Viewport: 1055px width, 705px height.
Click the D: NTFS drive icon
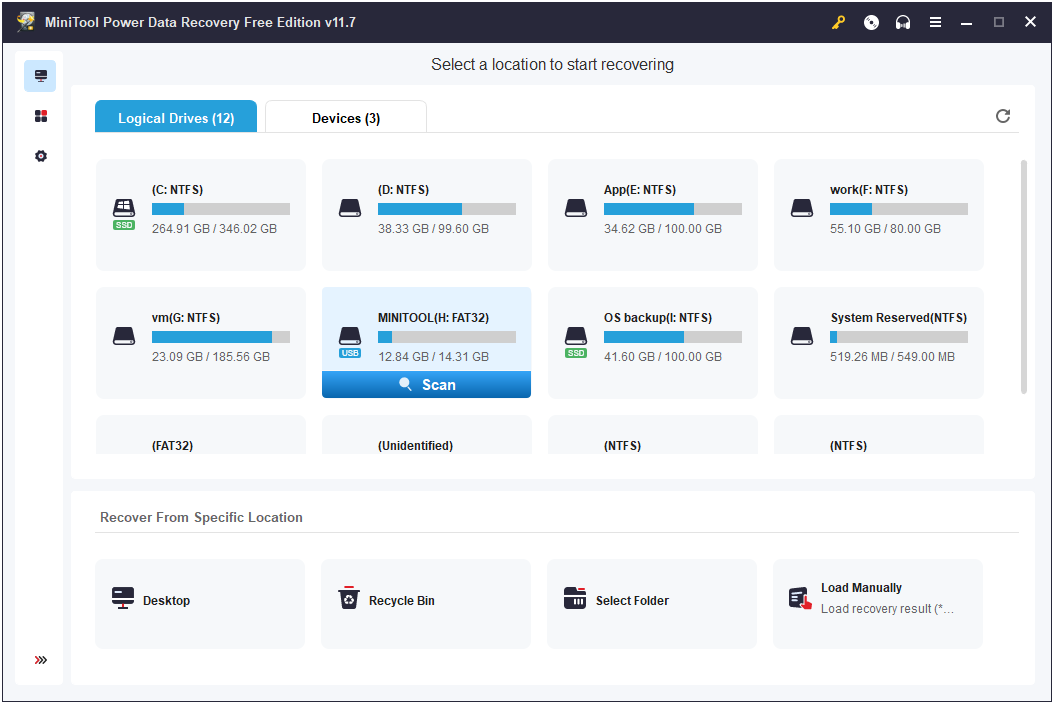pyautogui.click(x=350, y=208)
